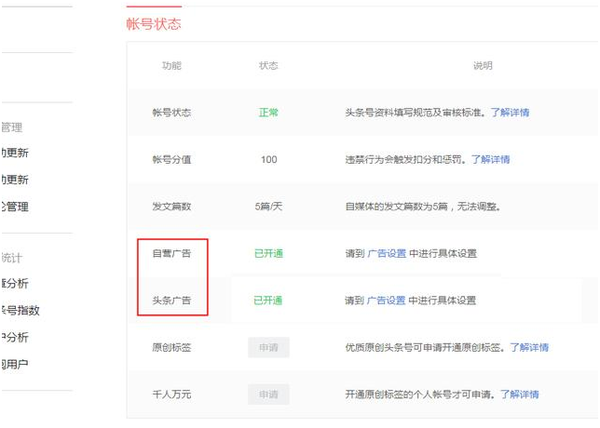Viewport: 600px width, 428px height.
Task: Follow 了解详情 link in 原创标签 row
Action: tap(529, 348)
